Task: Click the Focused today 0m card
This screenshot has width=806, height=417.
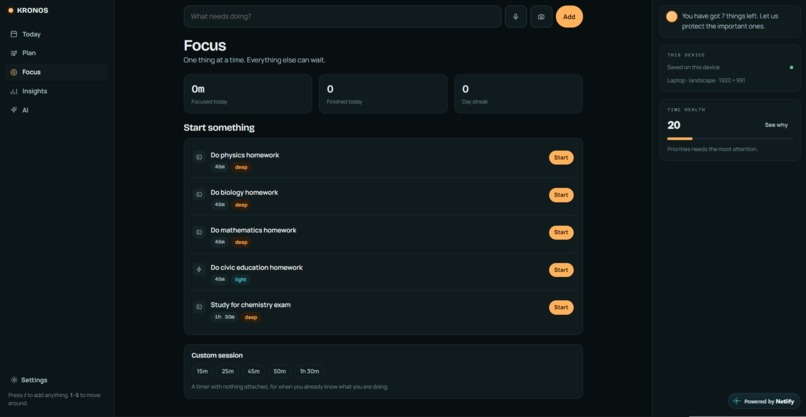Action: pos(248,94)
